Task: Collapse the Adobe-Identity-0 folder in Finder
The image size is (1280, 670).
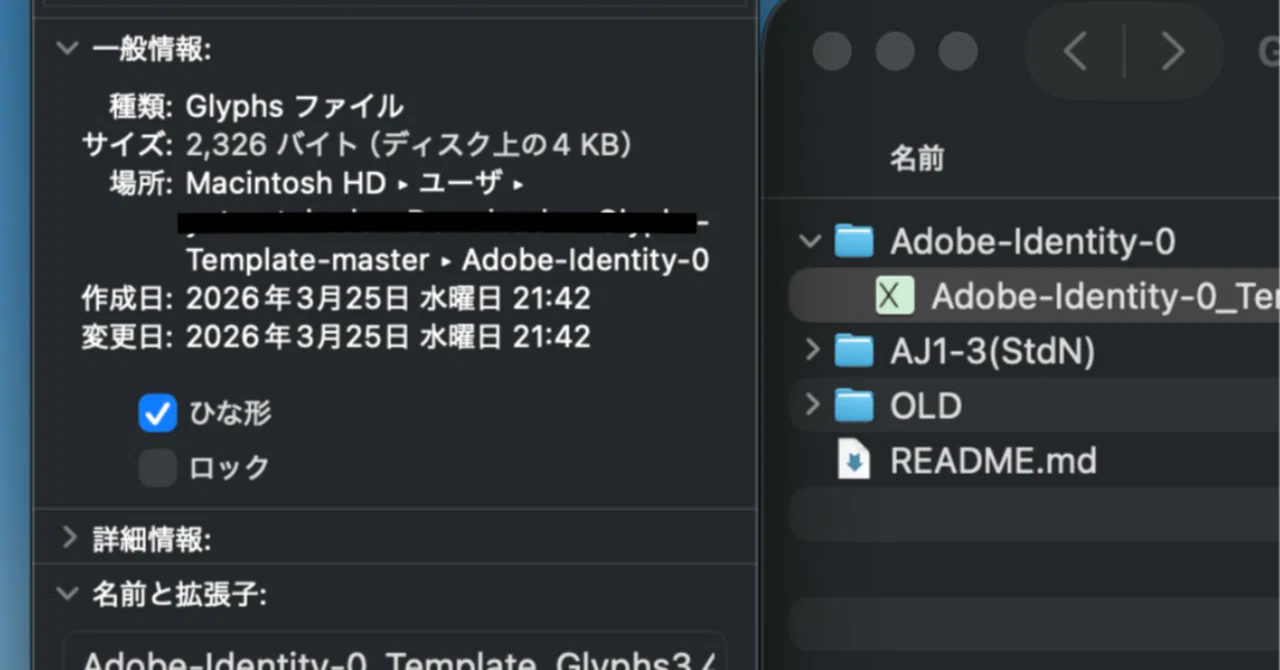Action: [811, 241]
